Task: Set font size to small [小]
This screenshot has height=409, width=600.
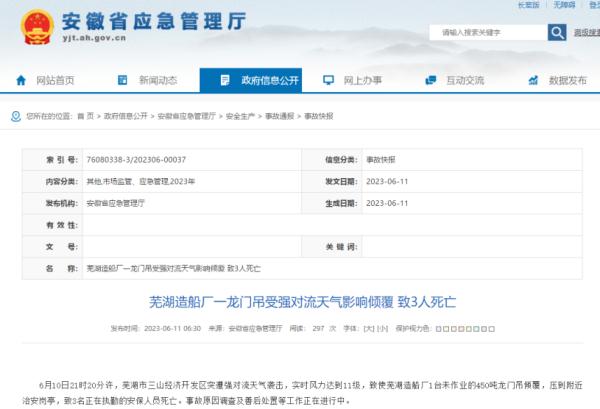Action: click(x=383, y=329)
